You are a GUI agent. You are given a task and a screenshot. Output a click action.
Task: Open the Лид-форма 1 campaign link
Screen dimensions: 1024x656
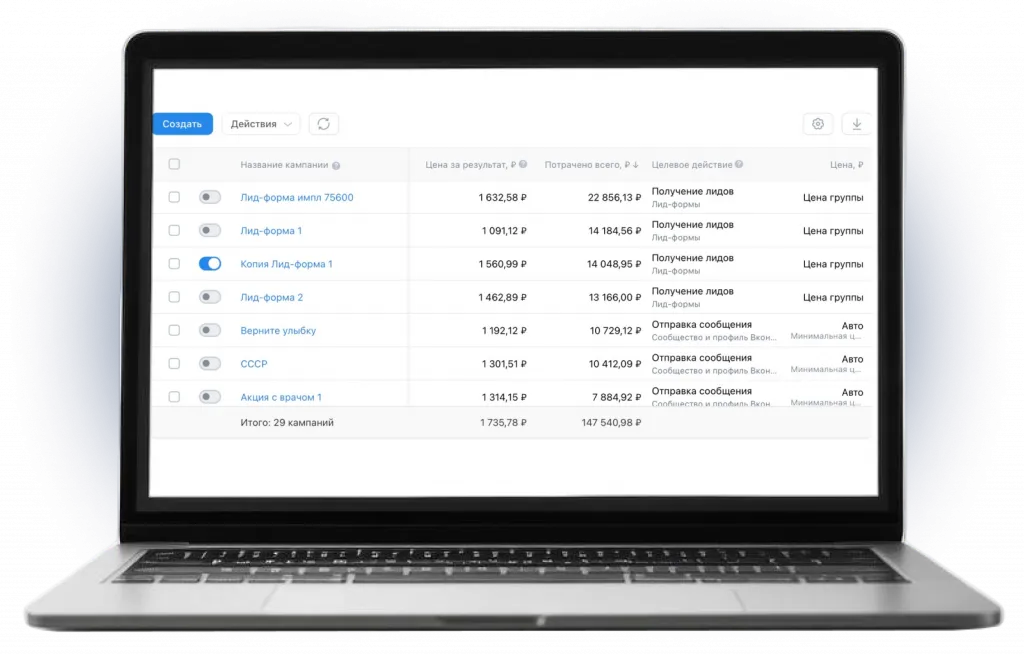coord(271,231)
